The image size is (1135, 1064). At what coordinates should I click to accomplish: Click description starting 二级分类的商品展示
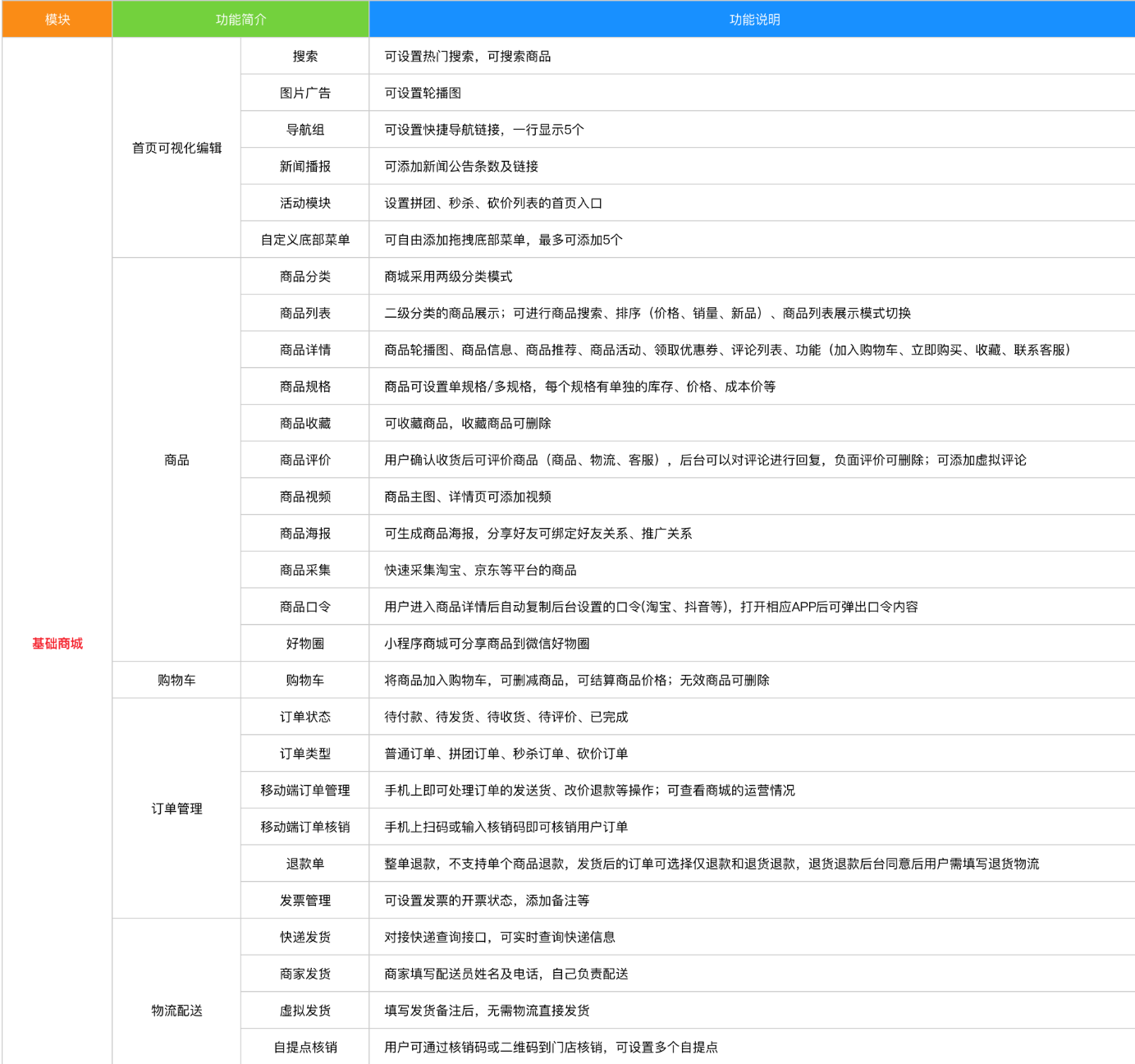pyautogui.click(x=648, y=313)
